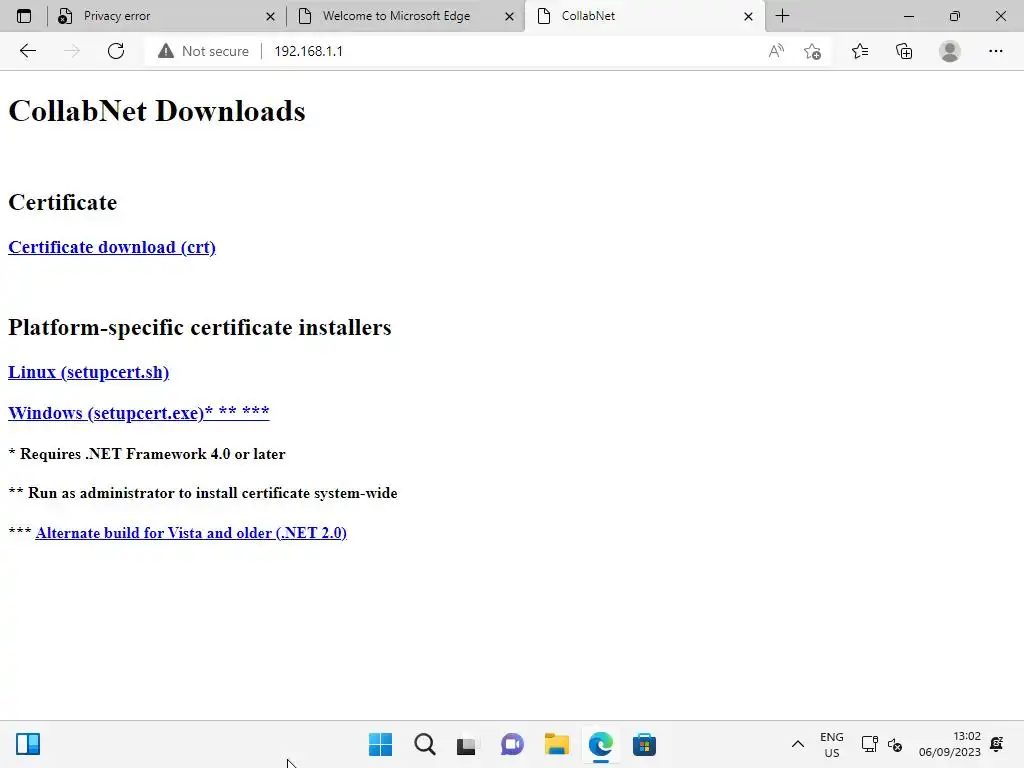Go back to previous page
1024x768 pixels.
(27, 51)
